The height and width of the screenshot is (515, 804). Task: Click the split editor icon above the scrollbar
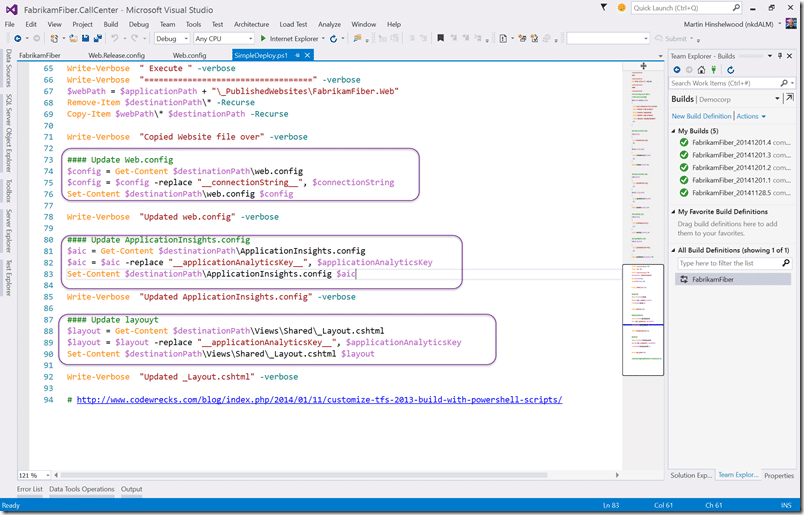[x=643, y=66]
